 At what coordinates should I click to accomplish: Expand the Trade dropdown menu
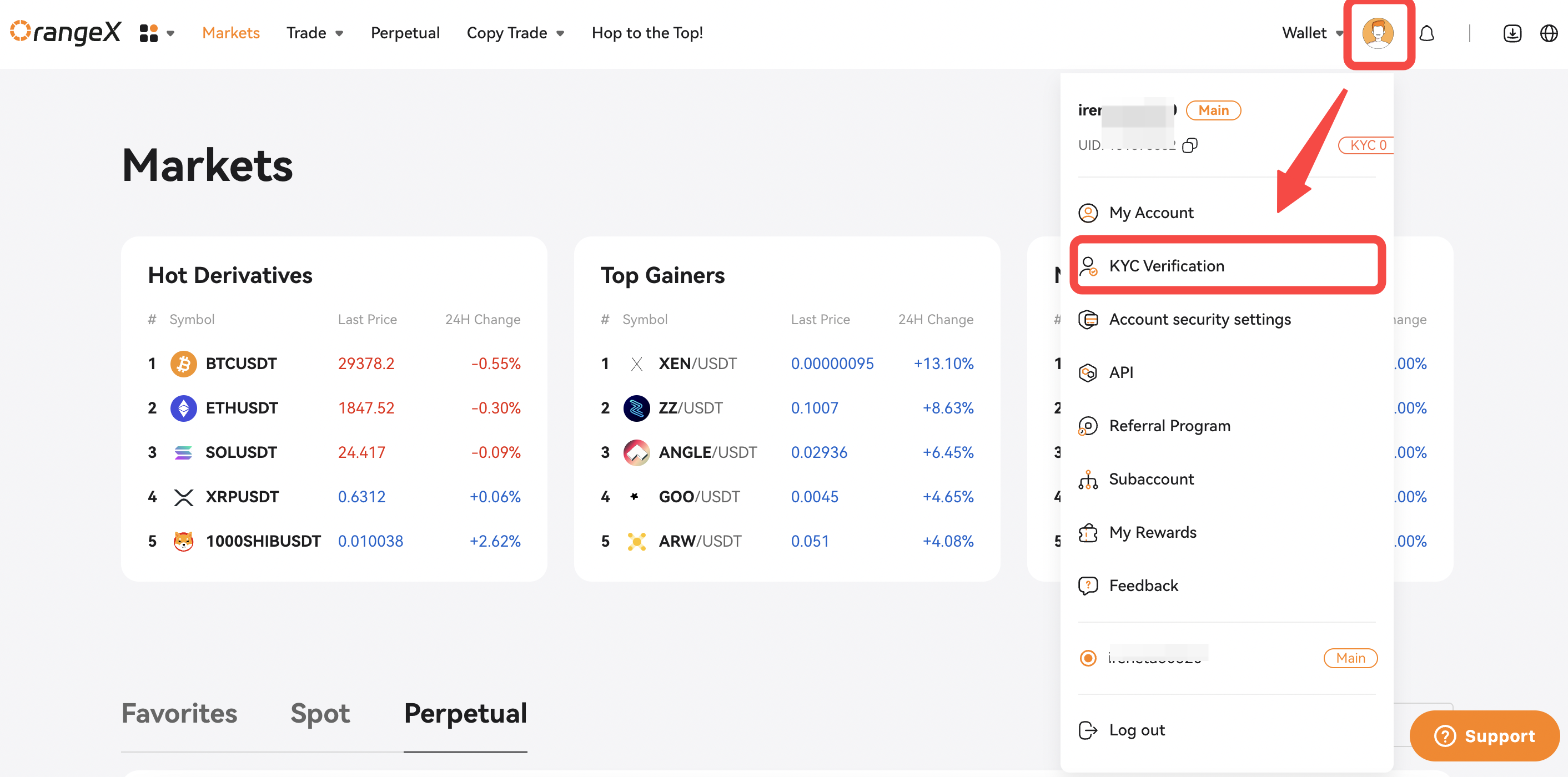tap(315, 33)
